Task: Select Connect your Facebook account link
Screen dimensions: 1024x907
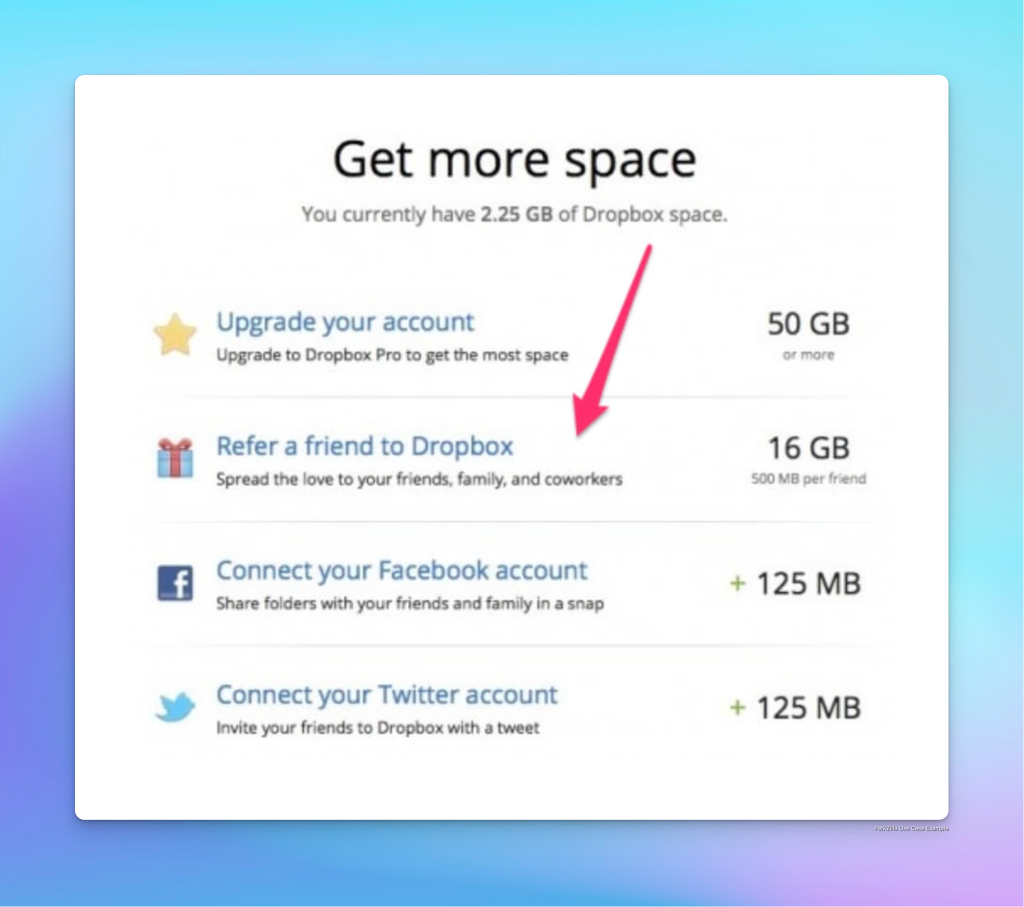Action: tap(402, 571)
